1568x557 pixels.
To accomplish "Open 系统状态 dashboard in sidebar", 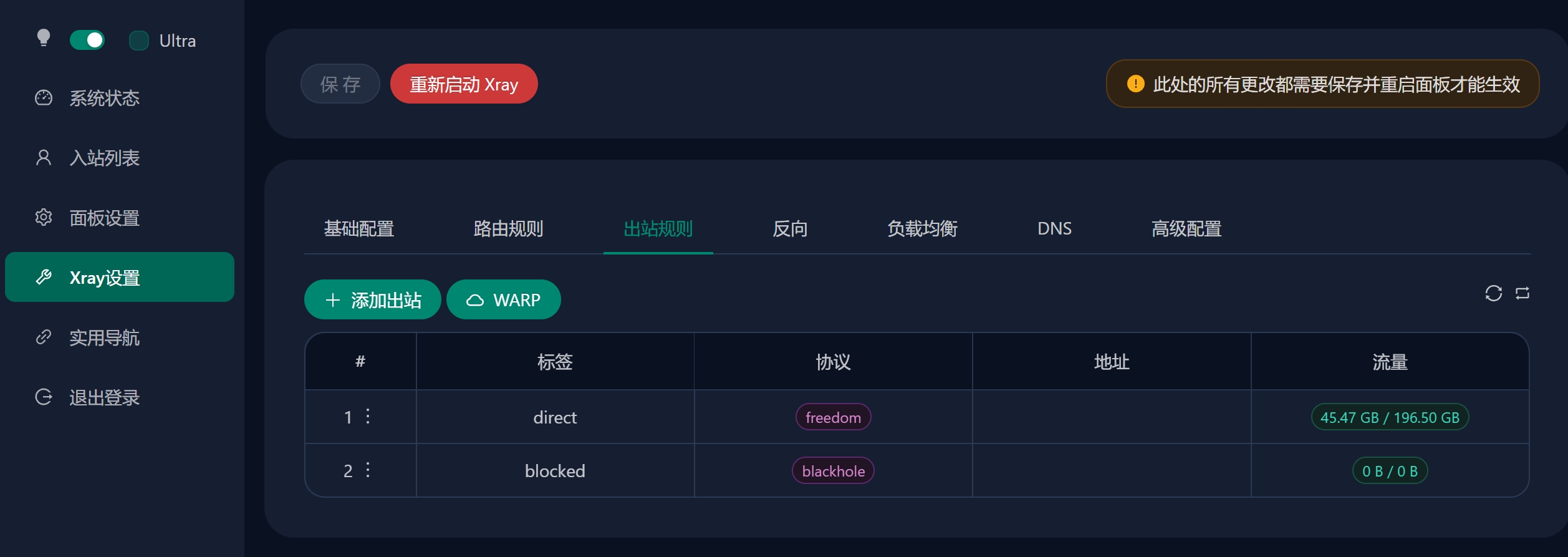I will (x=104, y=98).
